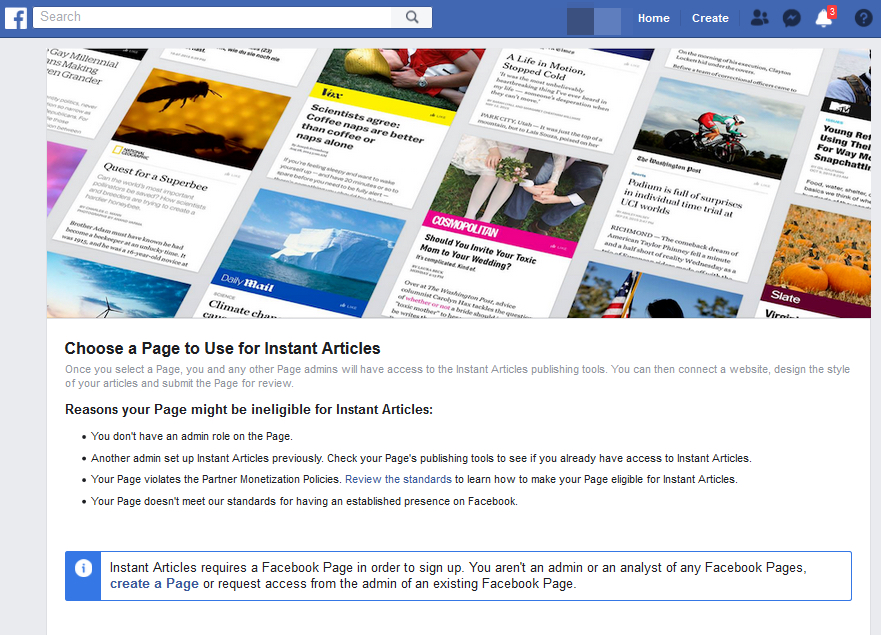
Task: Open the Create menu item
Action: tap(710, 18)
